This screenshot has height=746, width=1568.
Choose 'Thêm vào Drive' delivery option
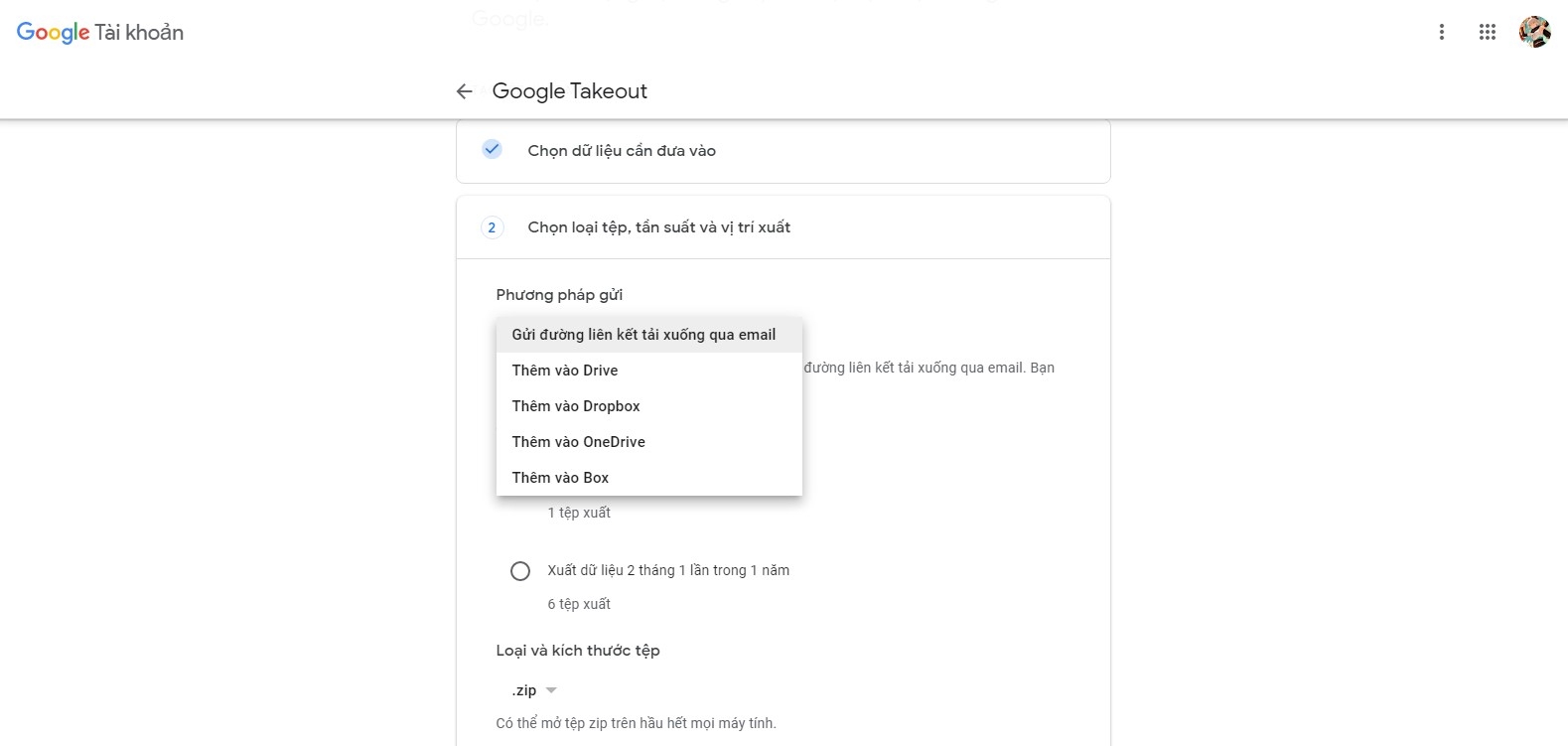click(x=648, y=371)
